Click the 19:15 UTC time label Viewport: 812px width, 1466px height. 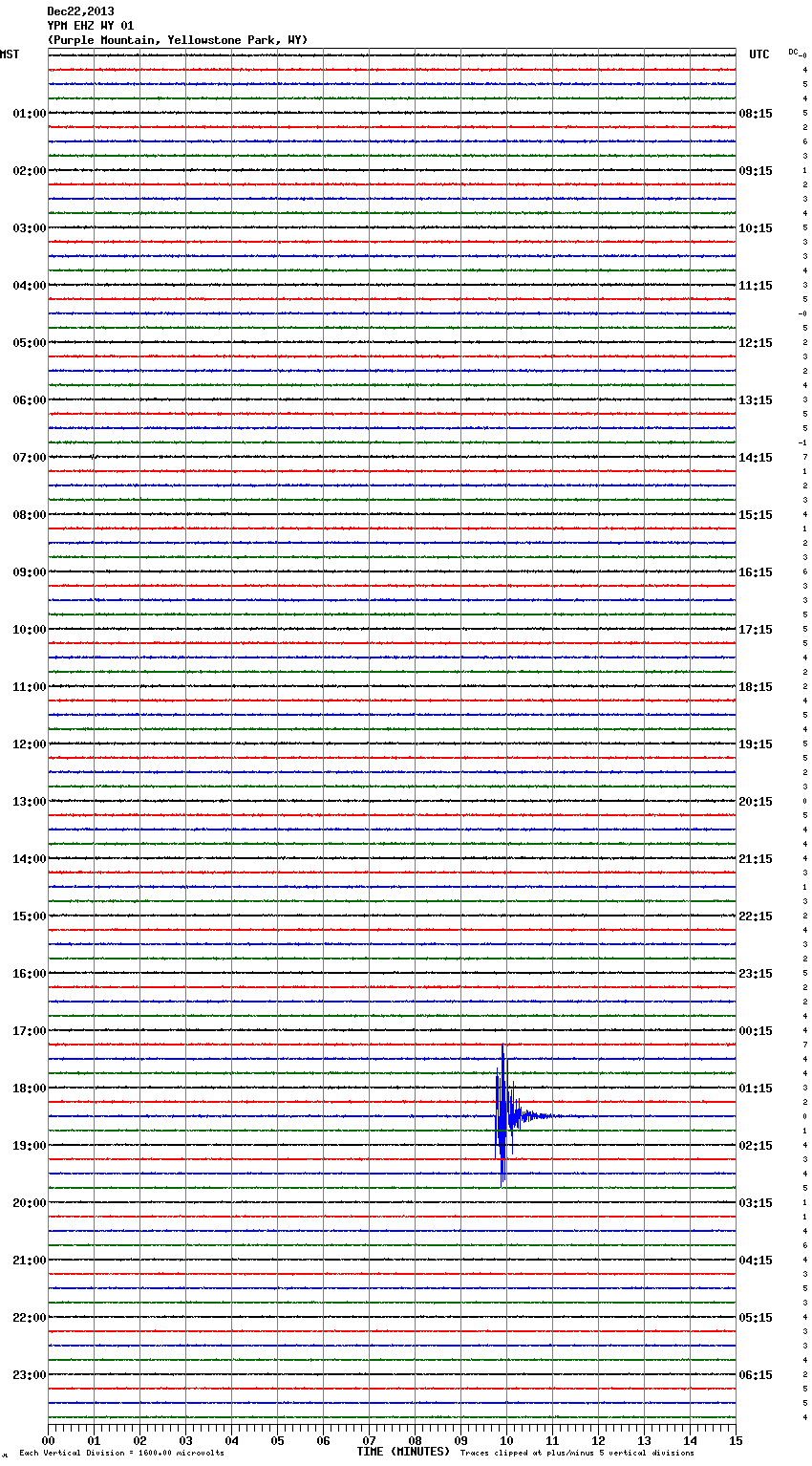[756, 744]
